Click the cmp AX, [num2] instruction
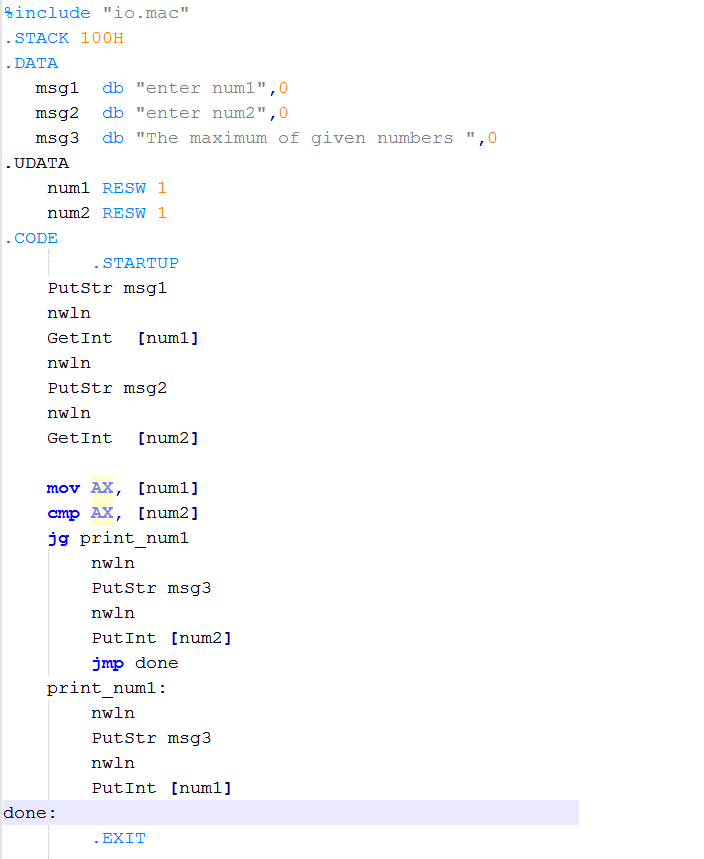This screenshot has height=859, width=704. click(x=123, y=513)
